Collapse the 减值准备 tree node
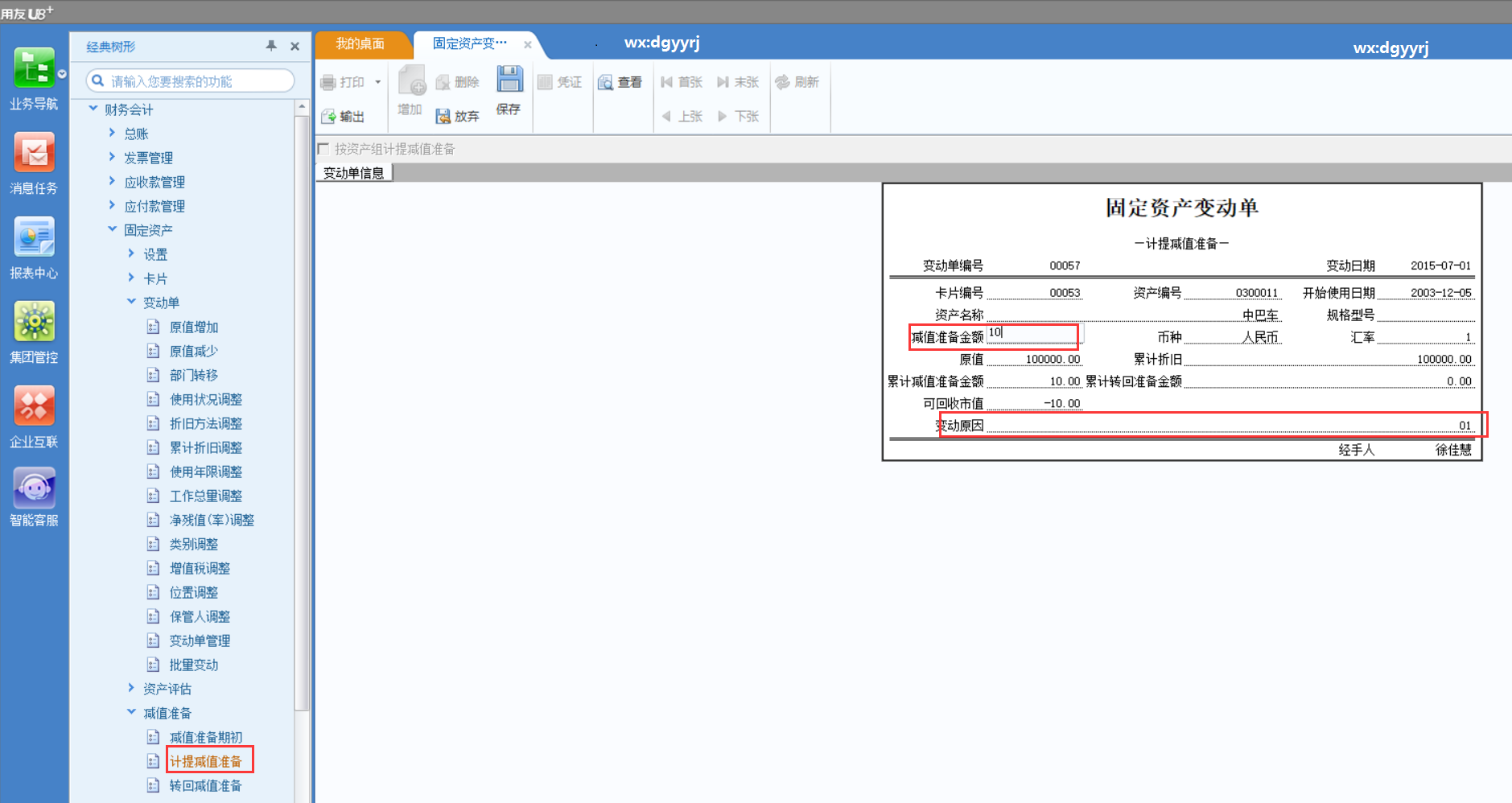The height and width of the screenshot is (803, 1512). click(131, 712)
